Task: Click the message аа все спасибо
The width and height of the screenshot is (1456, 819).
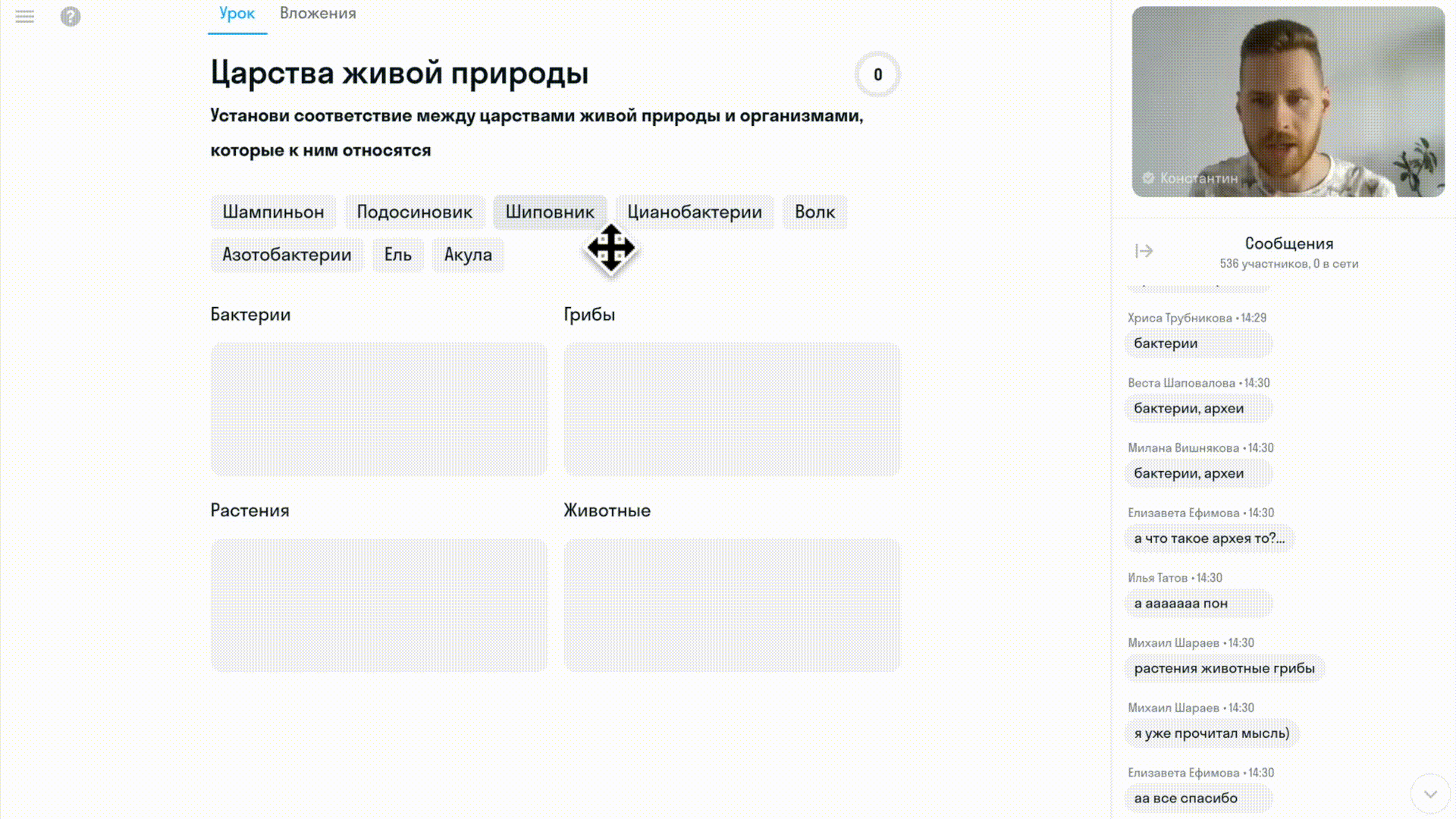Action: pos(1198,799)
